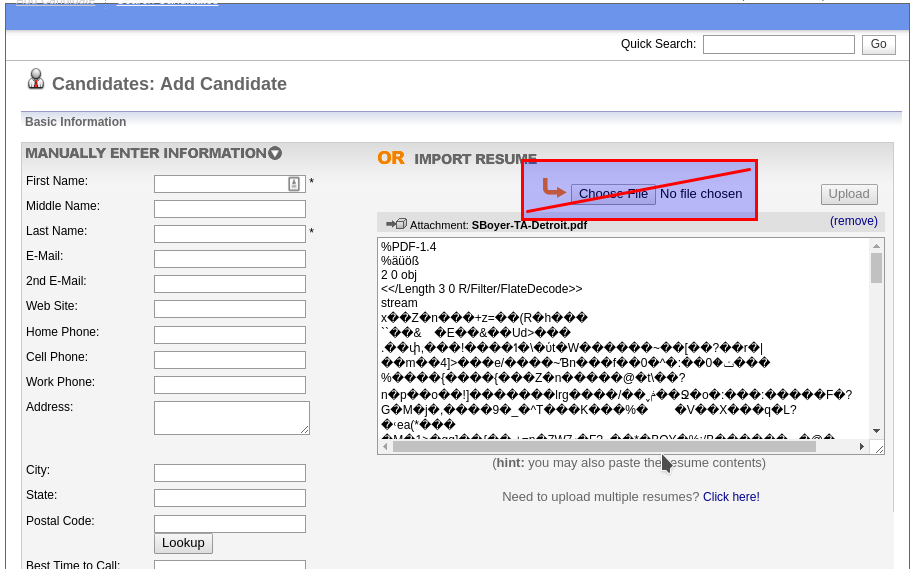Click the Web Site input field

pos(229,309)
